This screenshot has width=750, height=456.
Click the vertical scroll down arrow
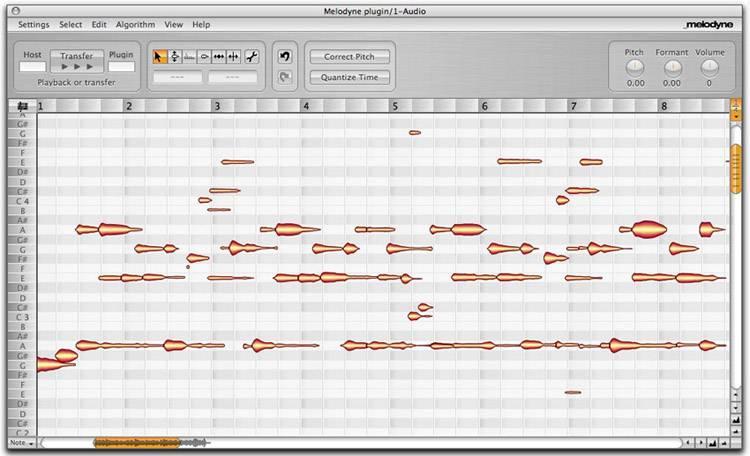[x=736, y=408]
